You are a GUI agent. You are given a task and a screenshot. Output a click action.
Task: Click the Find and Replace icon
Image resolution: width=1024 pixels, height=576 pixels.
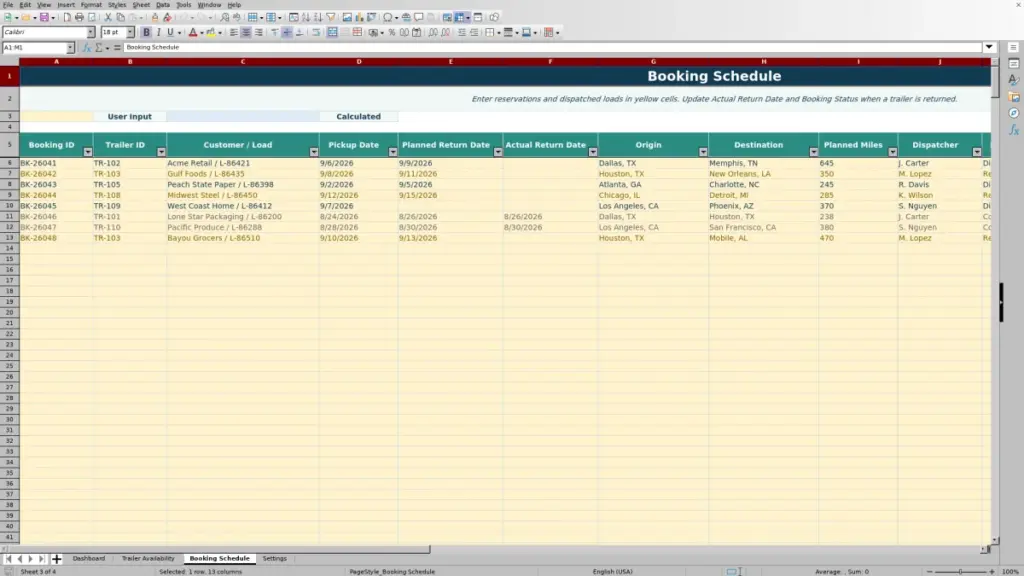224,18
